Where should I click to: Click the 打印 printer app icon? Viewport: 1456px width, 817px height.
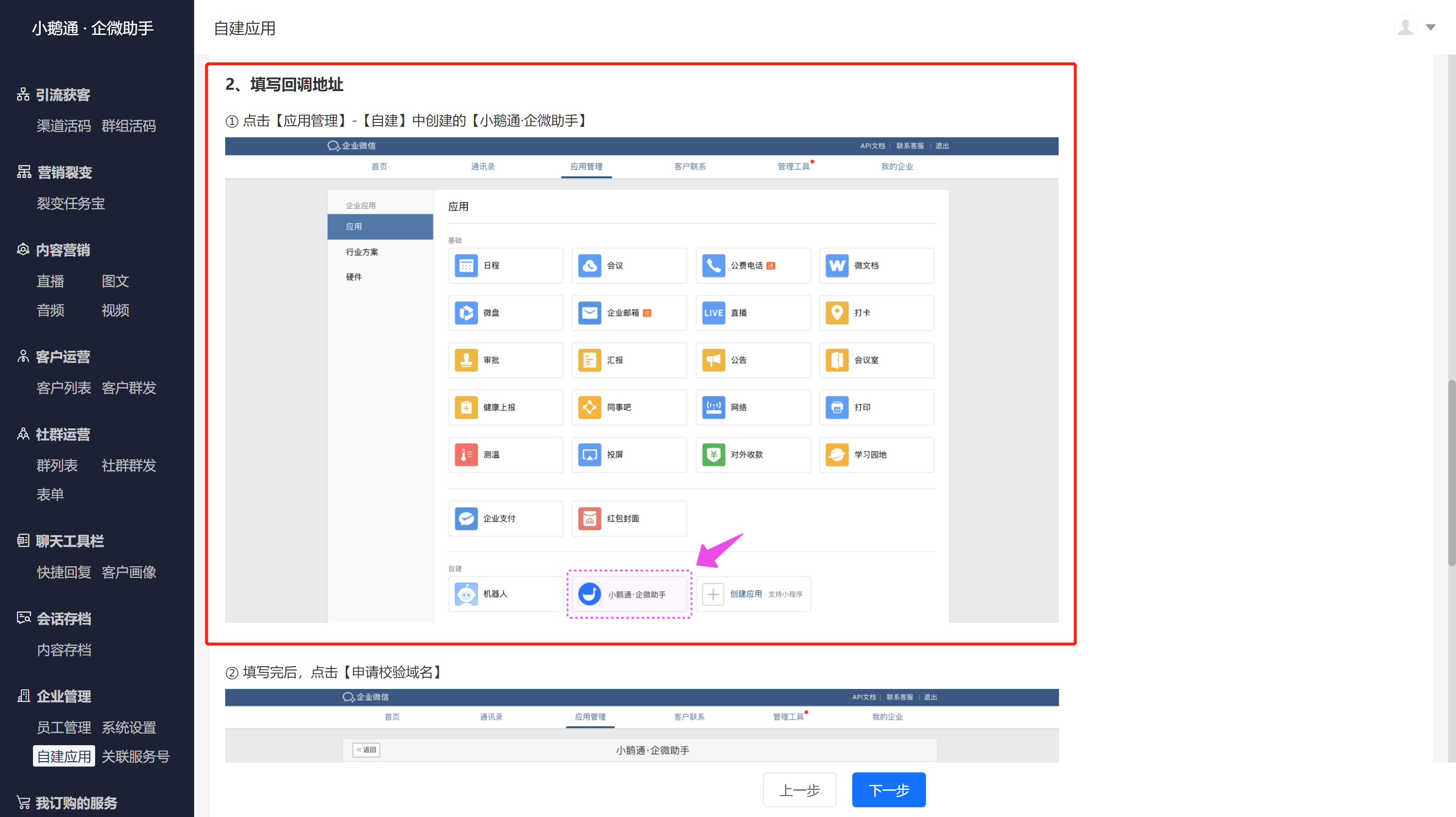click(837, 407)
